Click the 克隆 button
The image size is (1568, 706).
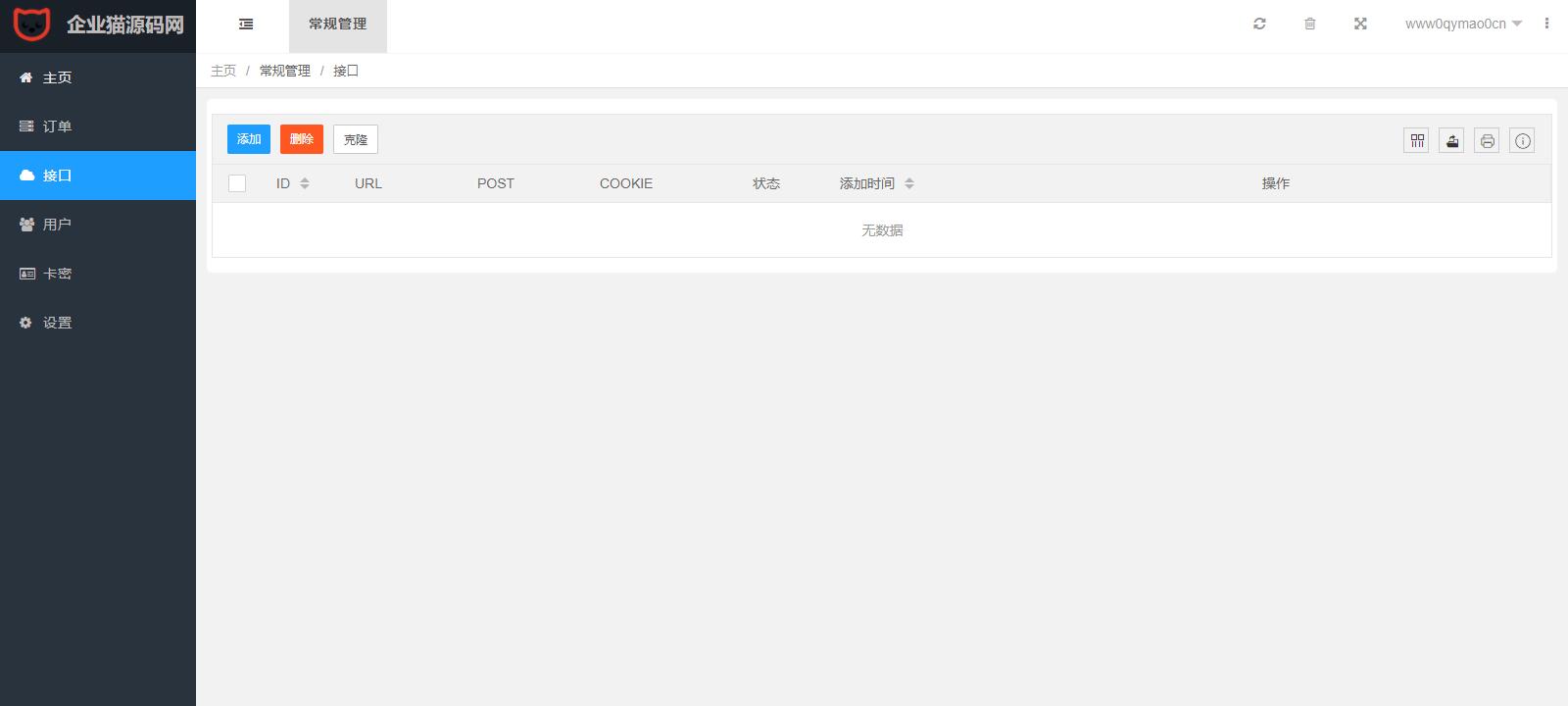tap(356, 139)
